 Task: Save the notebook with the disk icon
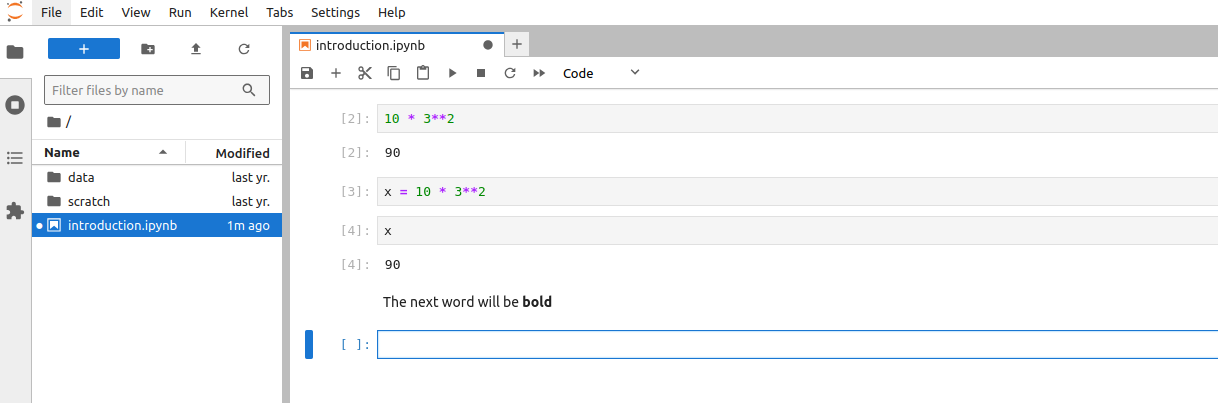[307, 73]
